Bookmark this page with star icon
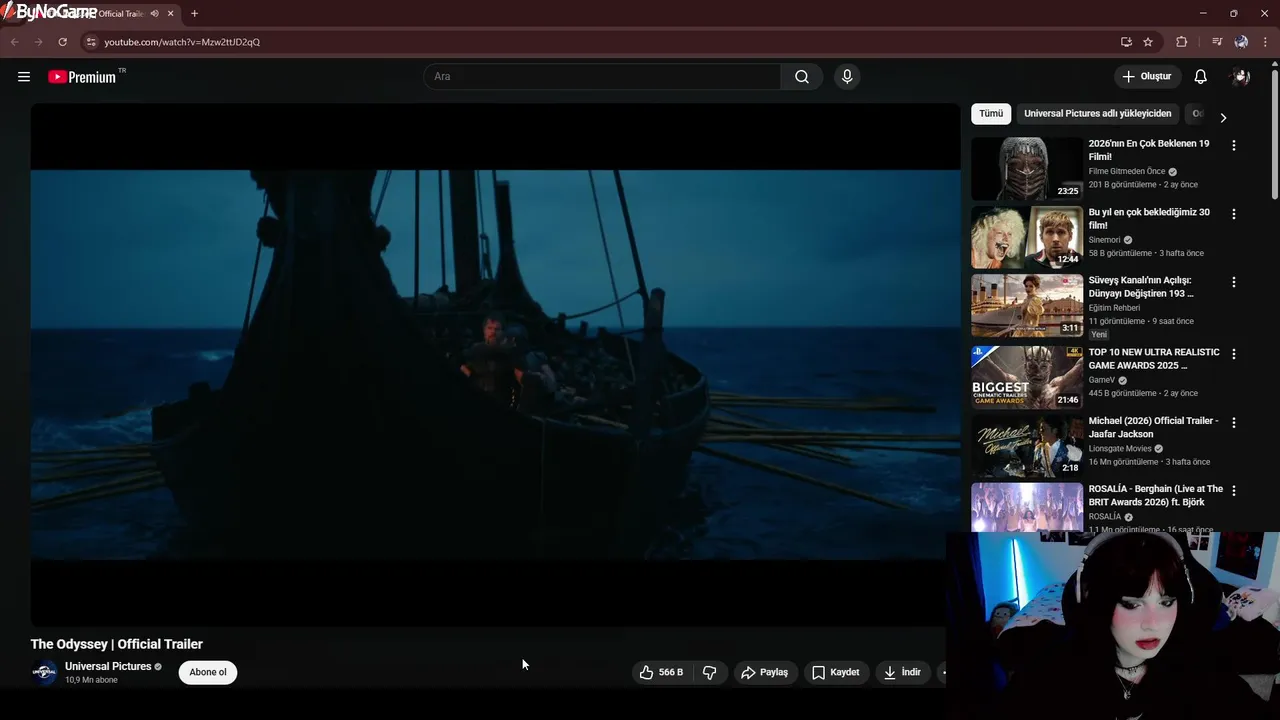Screen dimensions: 1280x720 (1148, 42)
